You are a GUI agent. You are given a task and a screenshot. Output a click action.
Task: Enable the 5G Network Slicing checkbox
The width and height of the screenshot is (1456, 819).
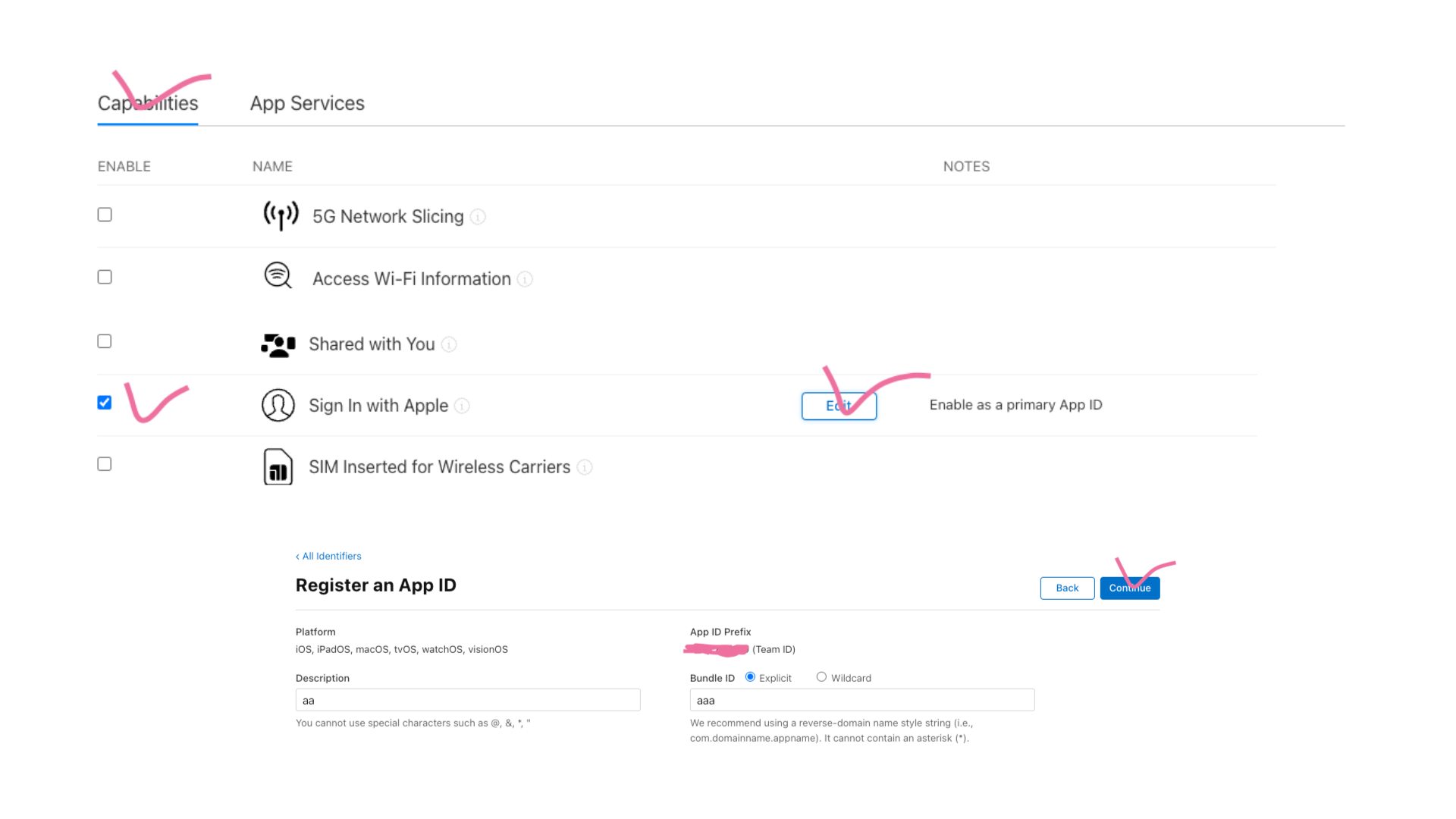click(105, 215)
